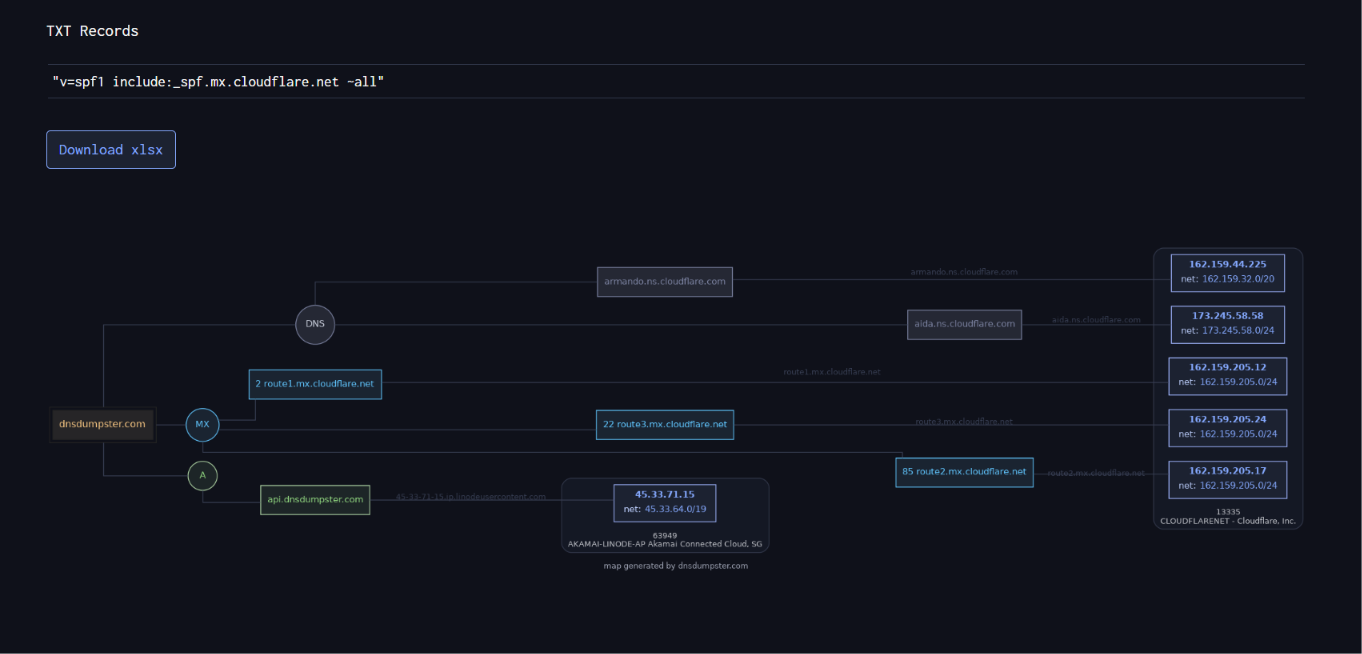
Task: Click the AKAMAI-LINODE-AP Akamai Connected Cloud label
Action: click(665, 545)
